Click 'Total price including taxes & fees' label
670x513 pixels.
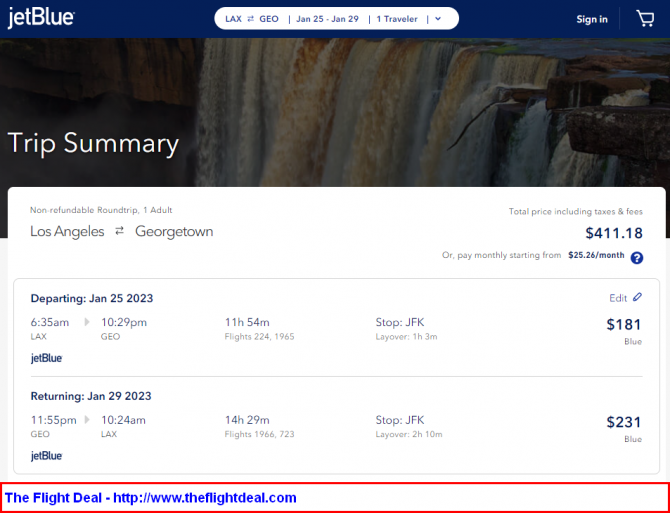pyautogui.click(x=576, y=211)
